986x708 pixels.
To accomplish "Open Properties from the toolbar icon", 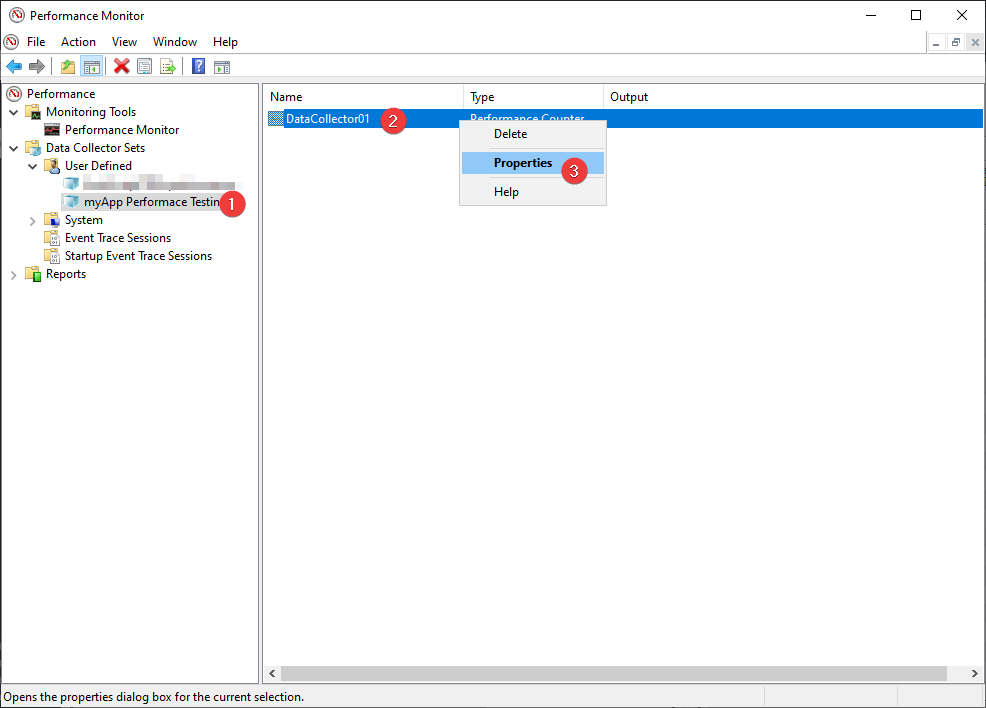I will click(x=145, y=67).
